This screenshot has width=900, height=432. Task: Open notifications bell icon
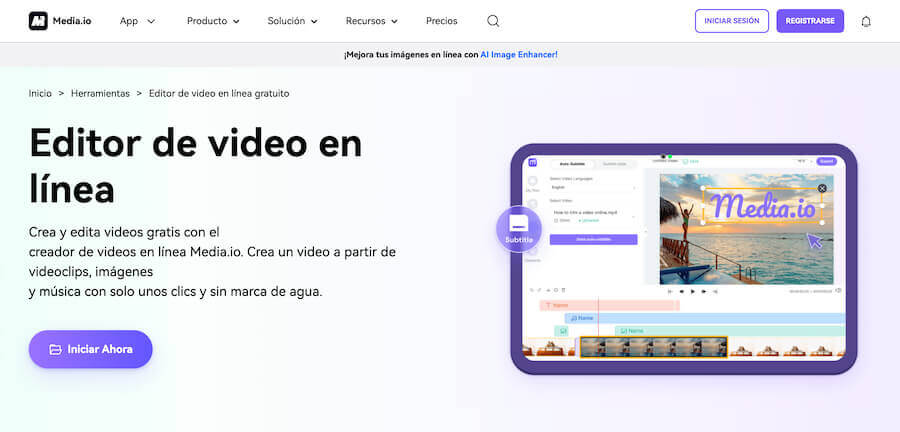(x=866, y=22)
